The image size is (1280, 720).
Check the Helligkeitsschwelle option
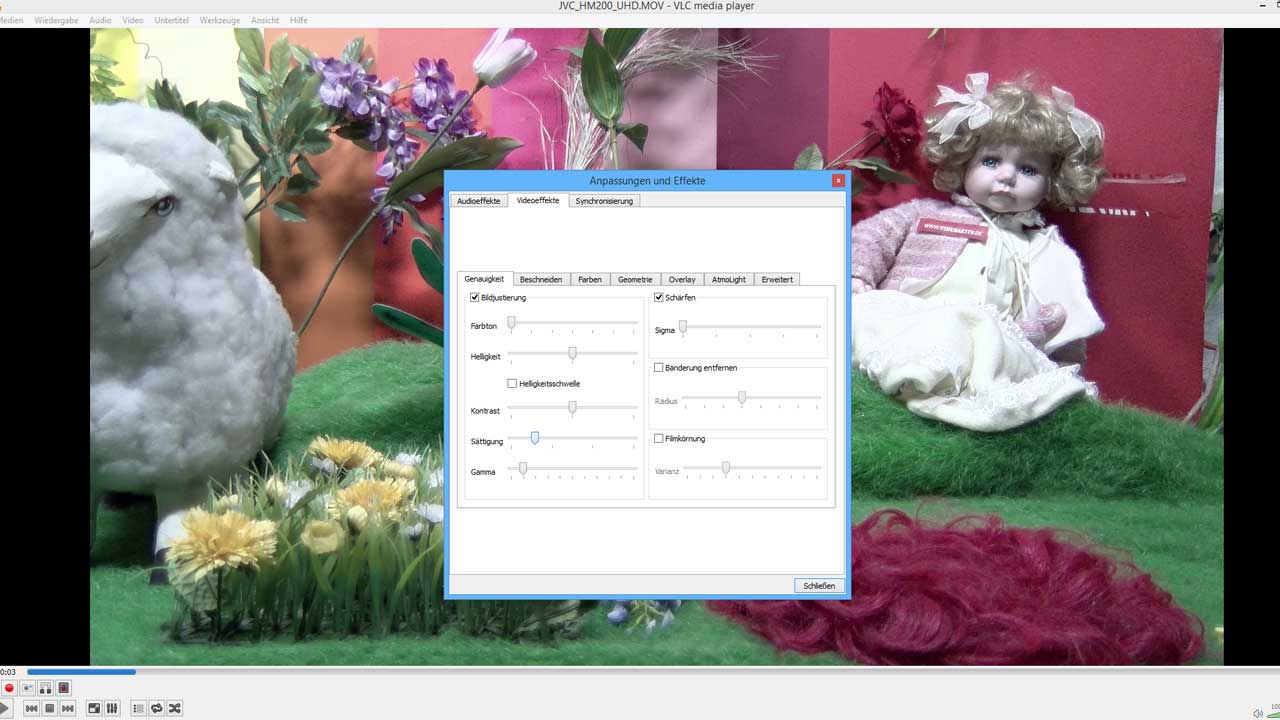pos(513,383)
